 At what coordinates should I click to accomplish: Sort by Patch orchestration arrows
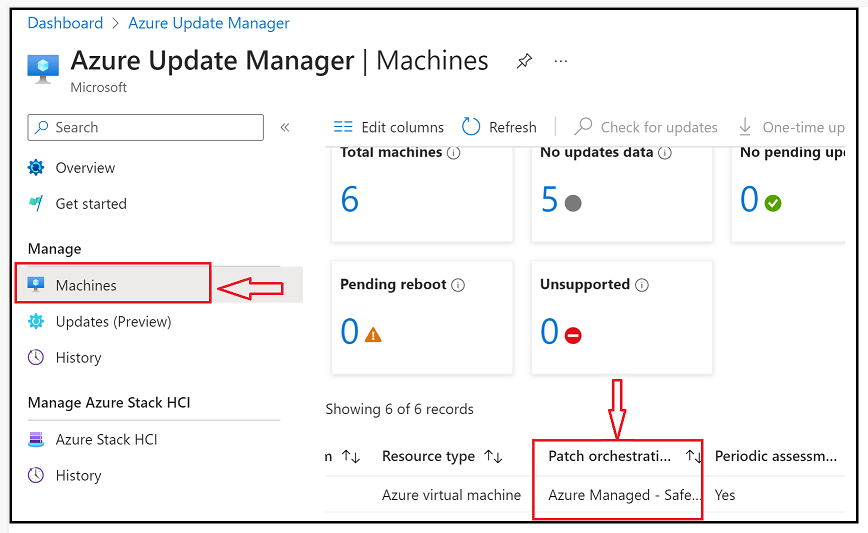coord(693,456)
